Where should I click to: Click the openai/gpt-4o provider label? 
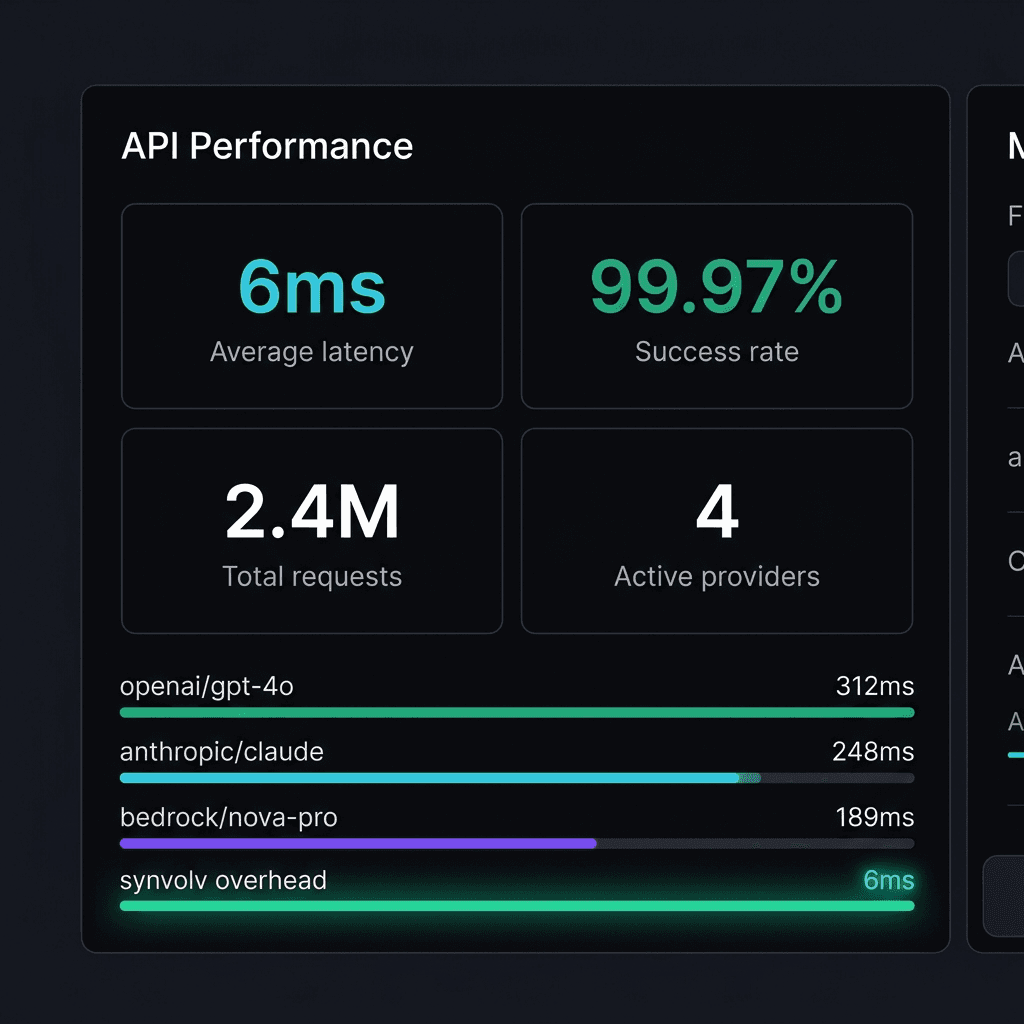click(206, 686)
